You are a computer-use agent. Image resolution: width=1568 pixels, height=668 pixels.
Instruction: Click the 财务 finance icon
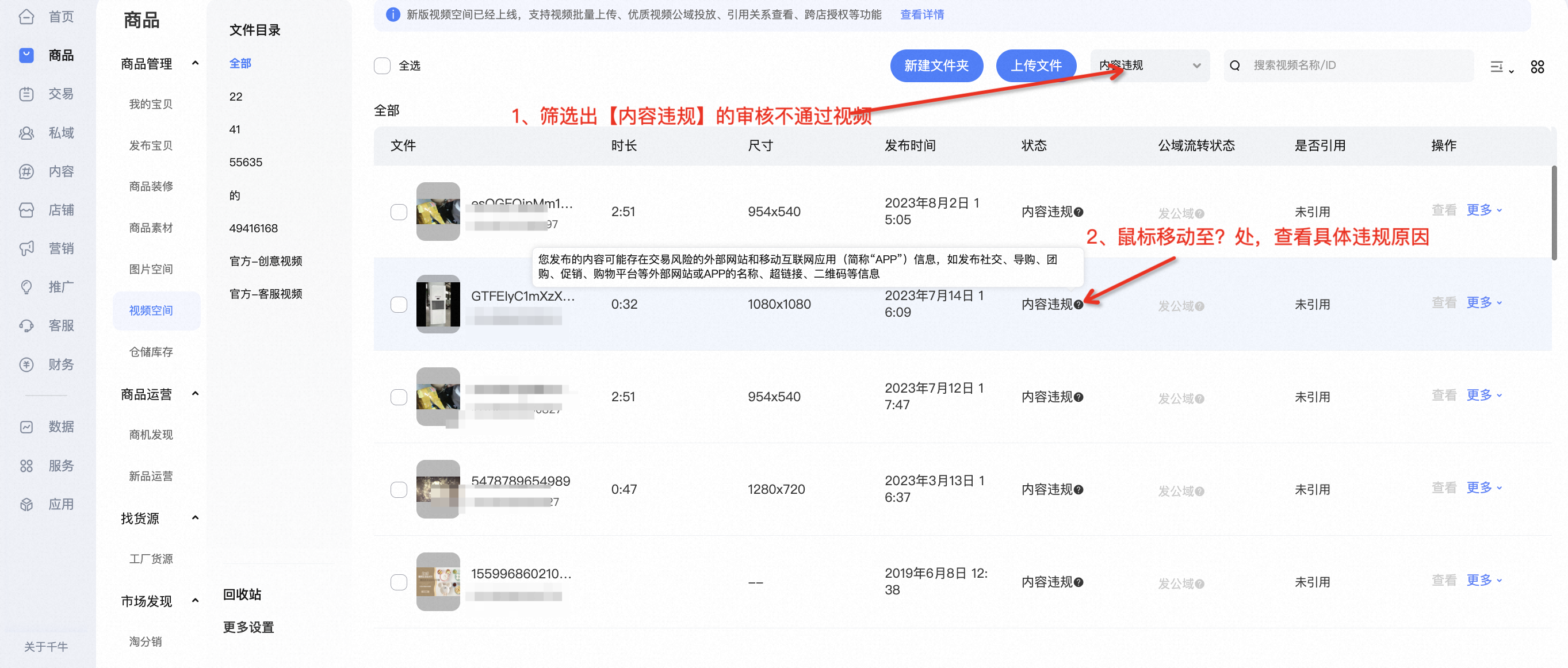coord(26,364)
